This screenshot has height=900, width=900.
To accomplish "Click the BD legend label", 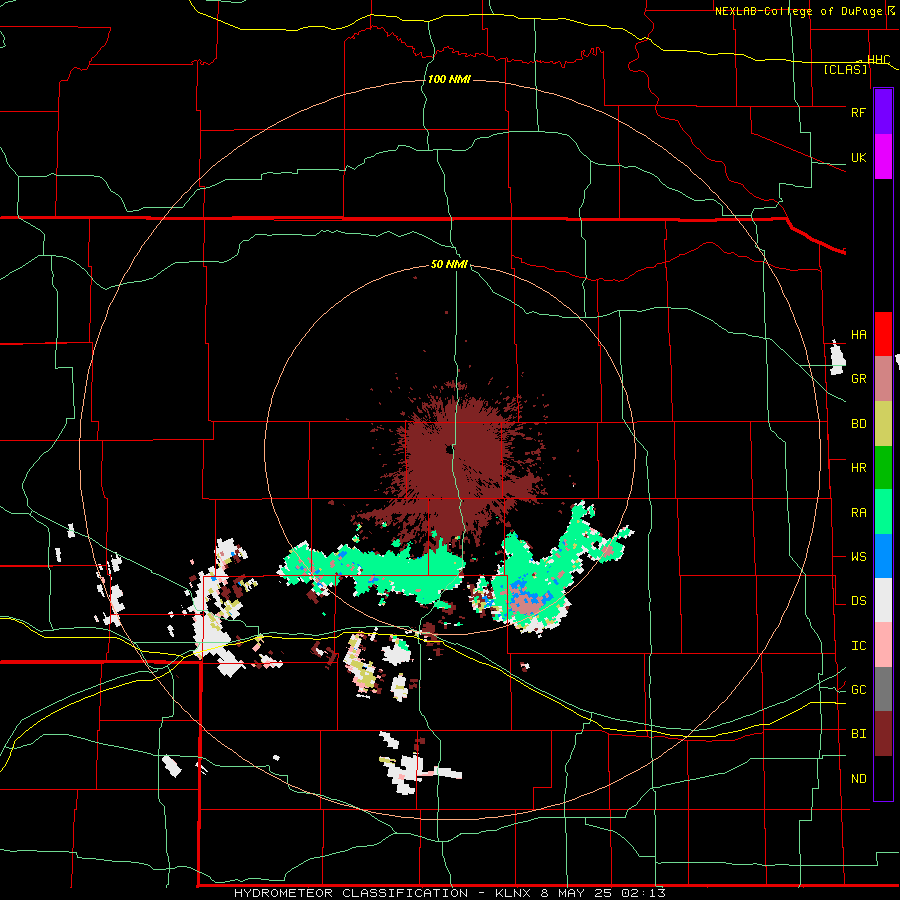I will (858, 424).
